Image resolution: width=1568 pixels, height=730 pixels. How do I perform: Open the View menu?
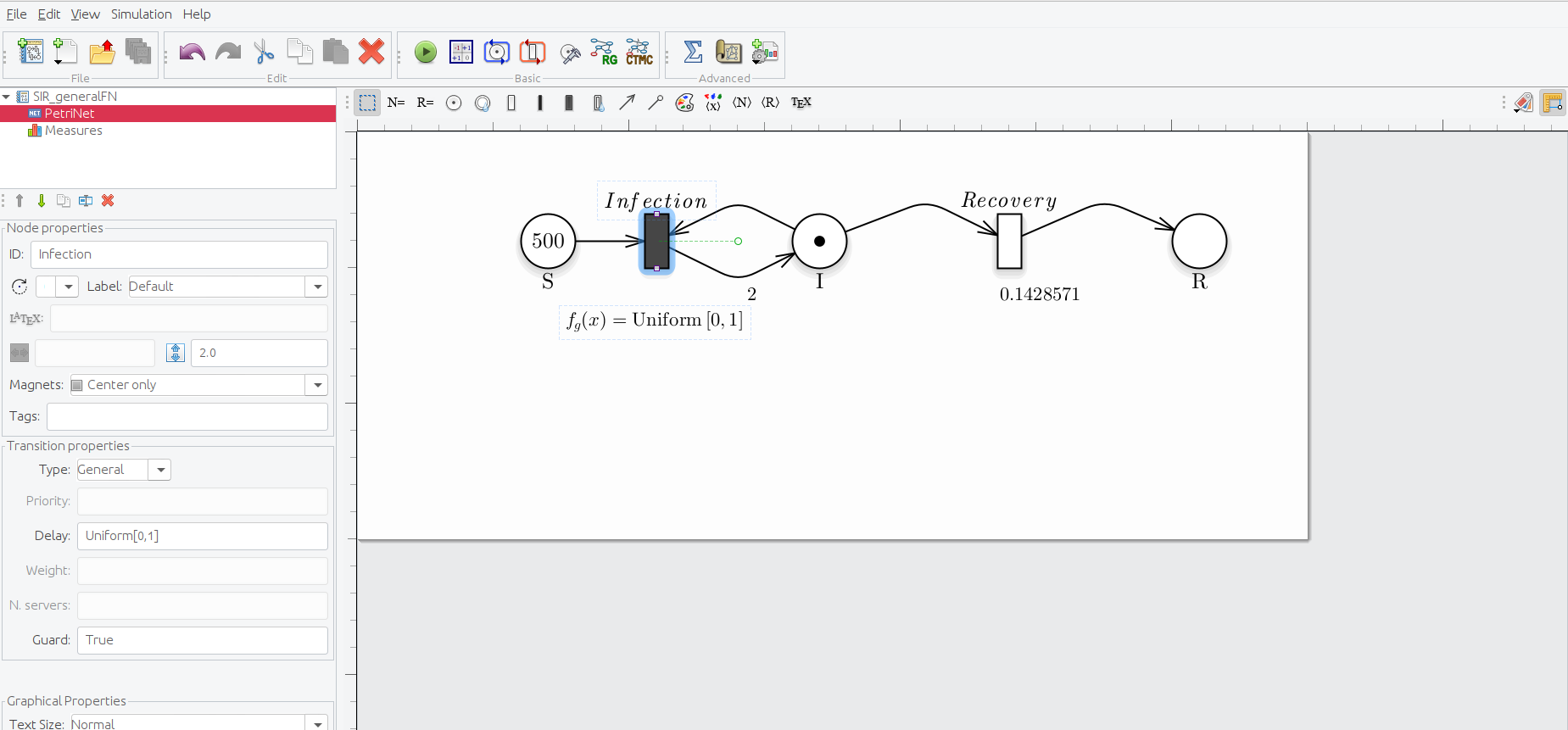click(85, 14)
